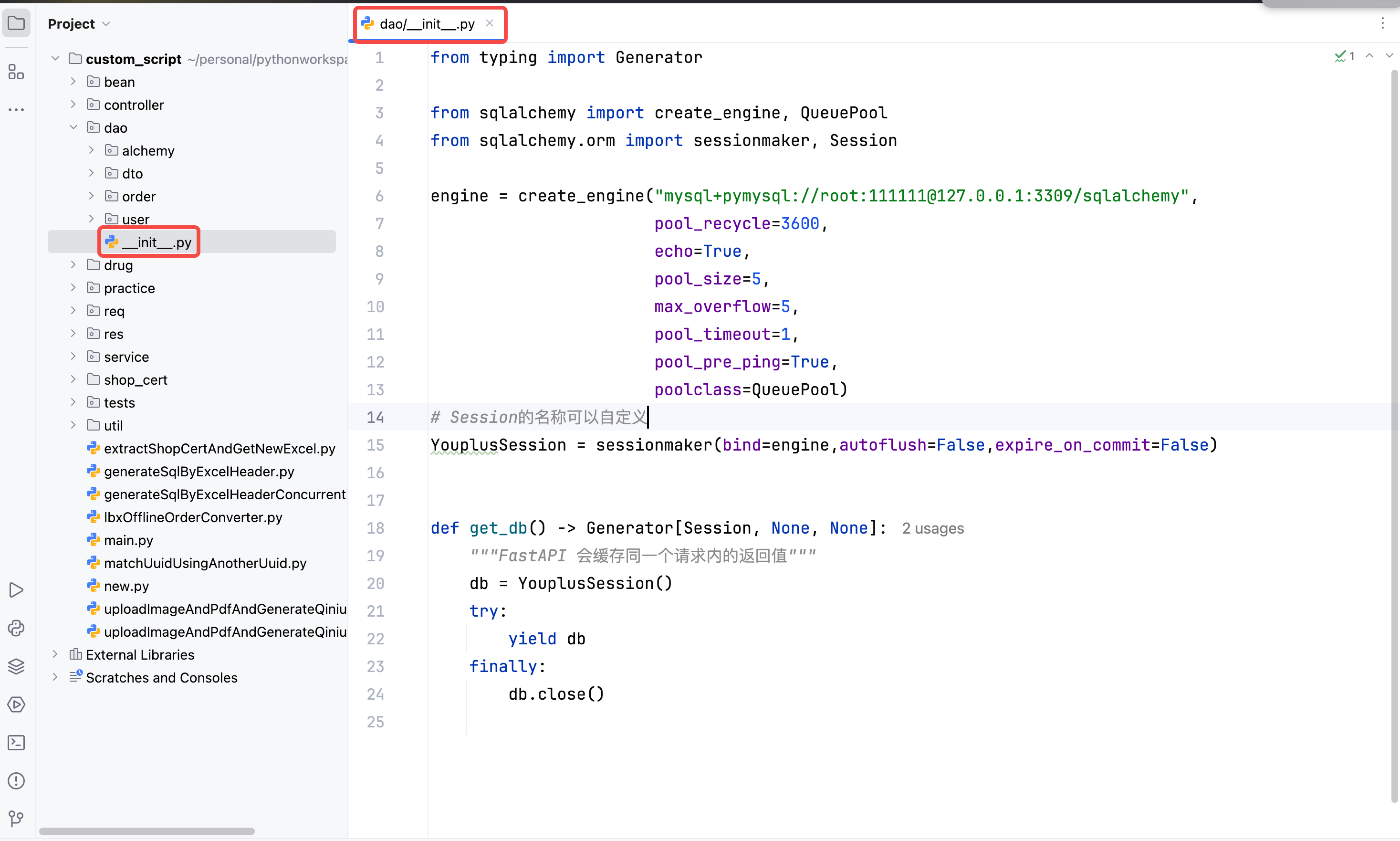Image resolution: width=1400 pixels, height=841 pixels.
Task: Expand the alchemy folder
Action: coord(91,150)
